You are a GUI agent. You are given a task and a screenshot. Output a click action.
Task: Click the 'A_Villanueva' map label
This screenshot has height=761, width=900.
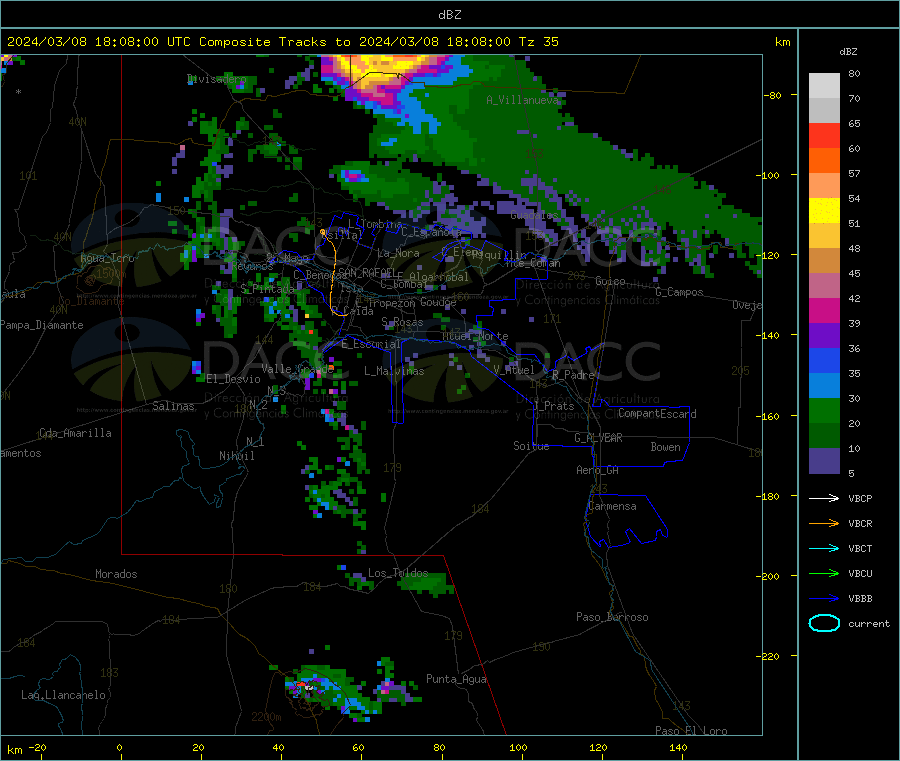coord(522,100)
